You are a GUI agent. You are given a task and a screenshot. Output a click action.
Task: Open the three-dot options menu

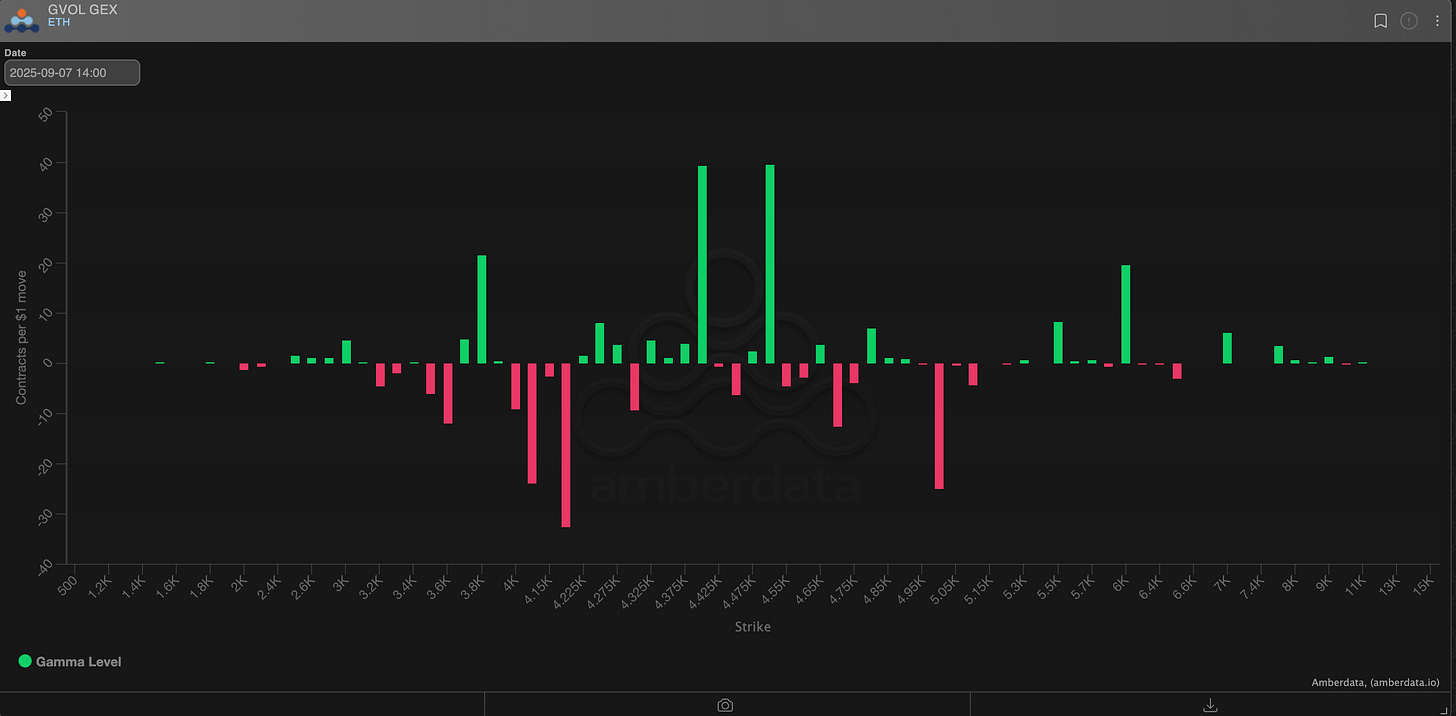(x=1437, y=20)
